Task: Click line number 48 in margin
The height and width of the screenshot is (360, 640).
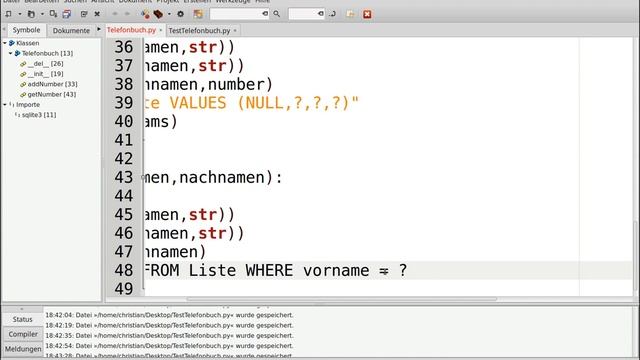Action: [x=124, y=270]
